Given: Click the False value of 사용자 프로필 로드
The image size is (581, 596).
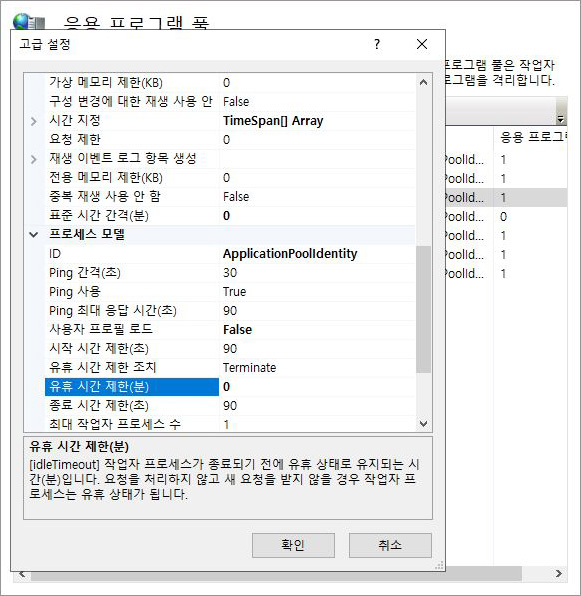Looking at the screenshot, I should coord(237,330).
